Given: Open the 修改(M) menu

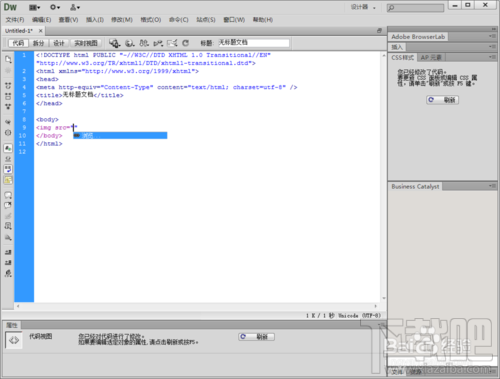Looking at the screenshot, I should (122, 20).
